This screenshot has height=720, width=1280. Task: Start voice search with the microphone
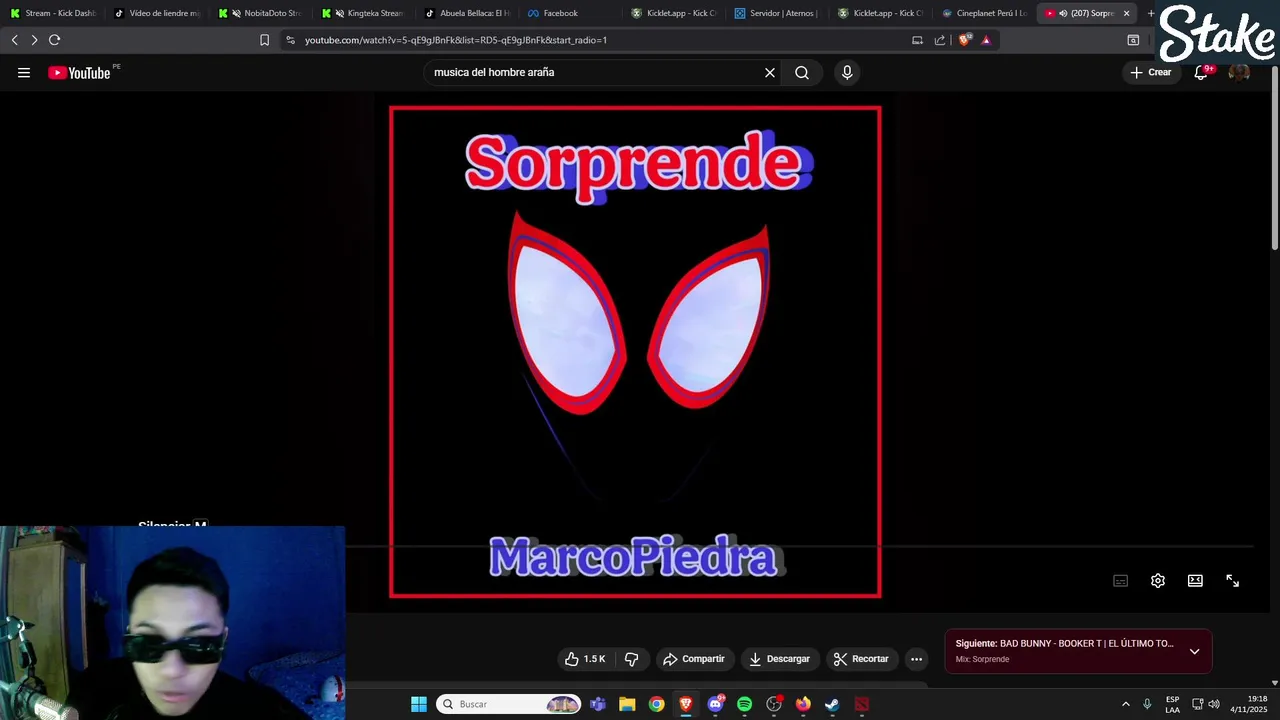point(847,72)
